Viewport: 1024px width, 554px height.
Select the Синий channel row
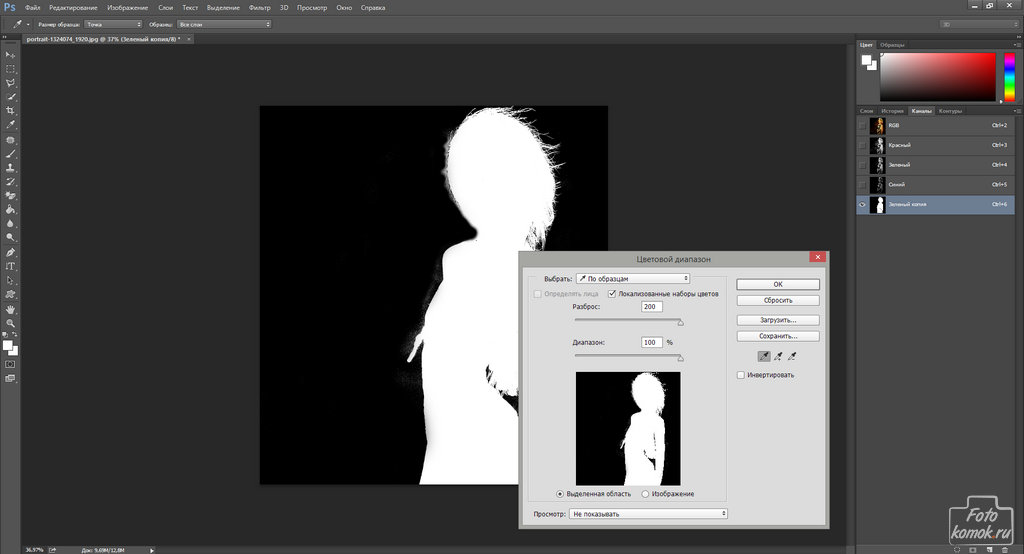click(x=935, y=185)
